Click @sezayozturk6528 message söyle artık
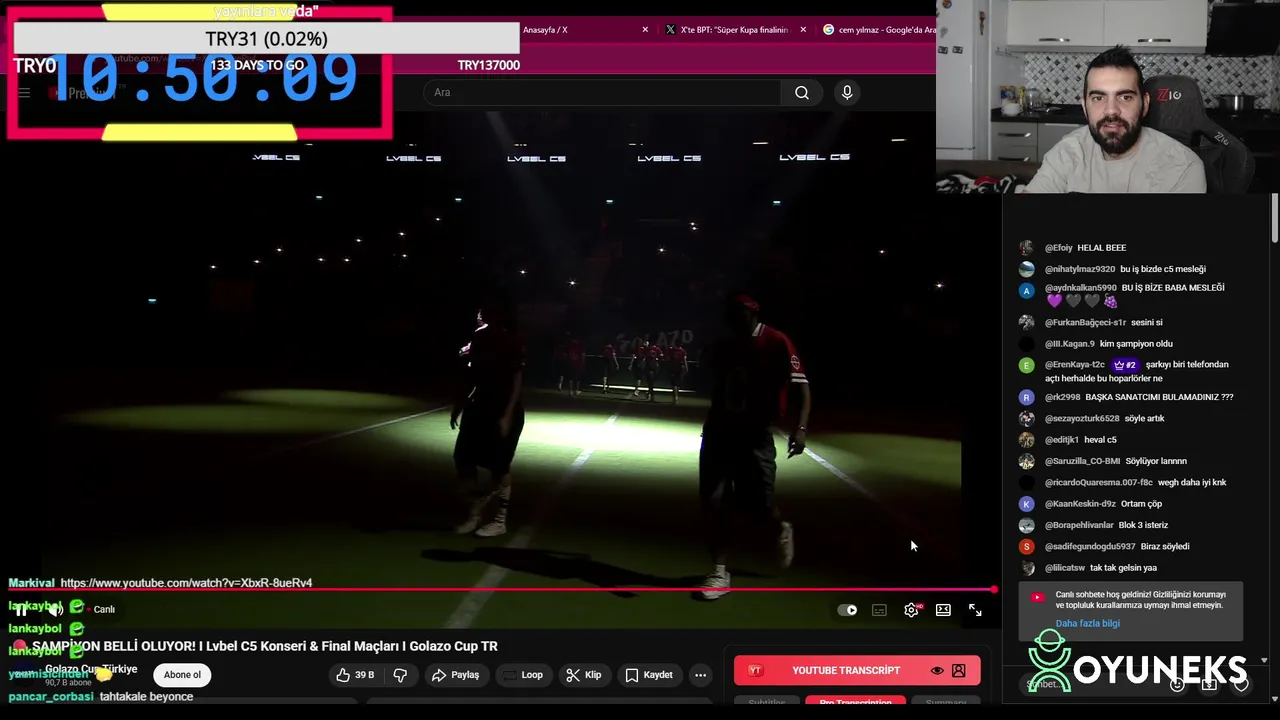The width and height of the screenshot is (1280, 720). pos(1144,419)
